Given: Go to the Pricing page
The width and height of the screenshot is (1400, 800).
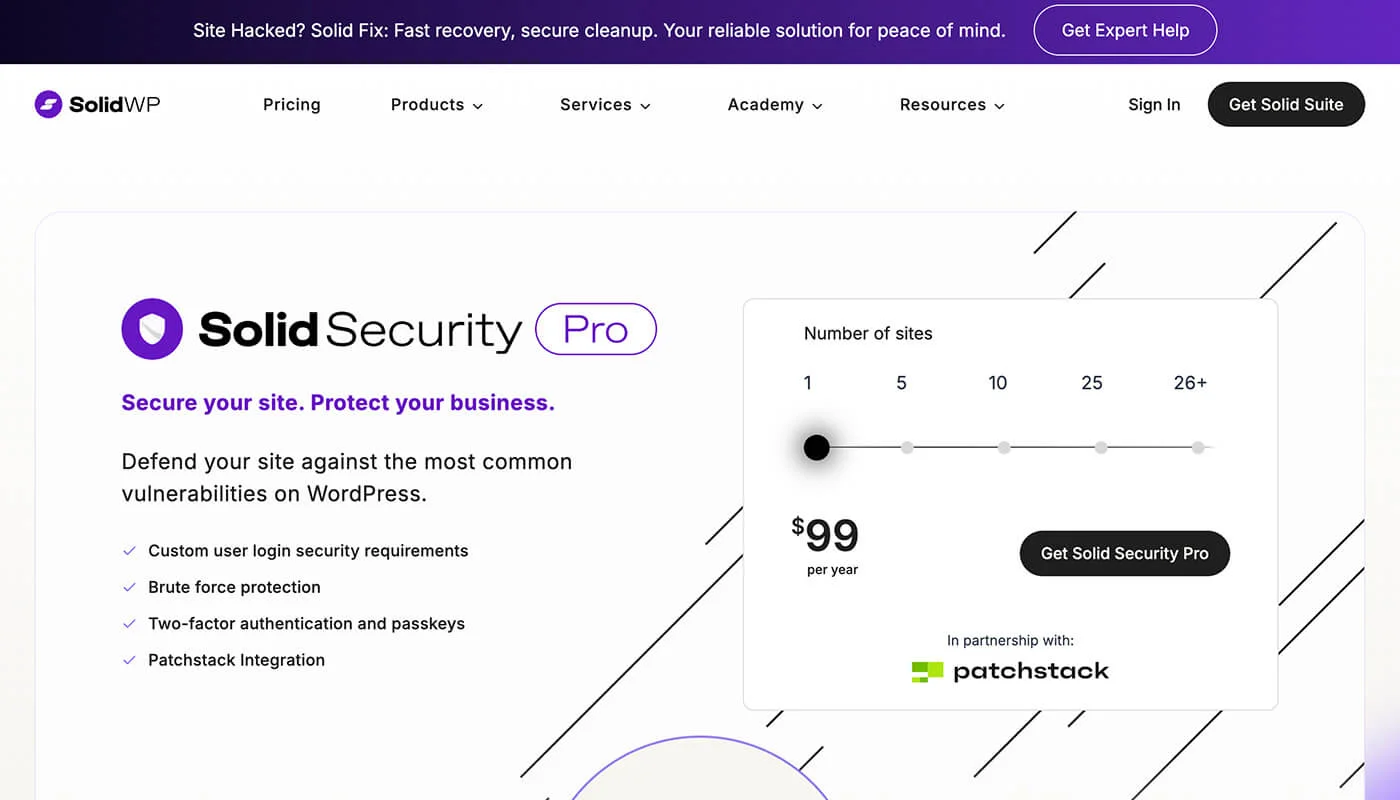Looking at the screenshot, I should (292, 105).
